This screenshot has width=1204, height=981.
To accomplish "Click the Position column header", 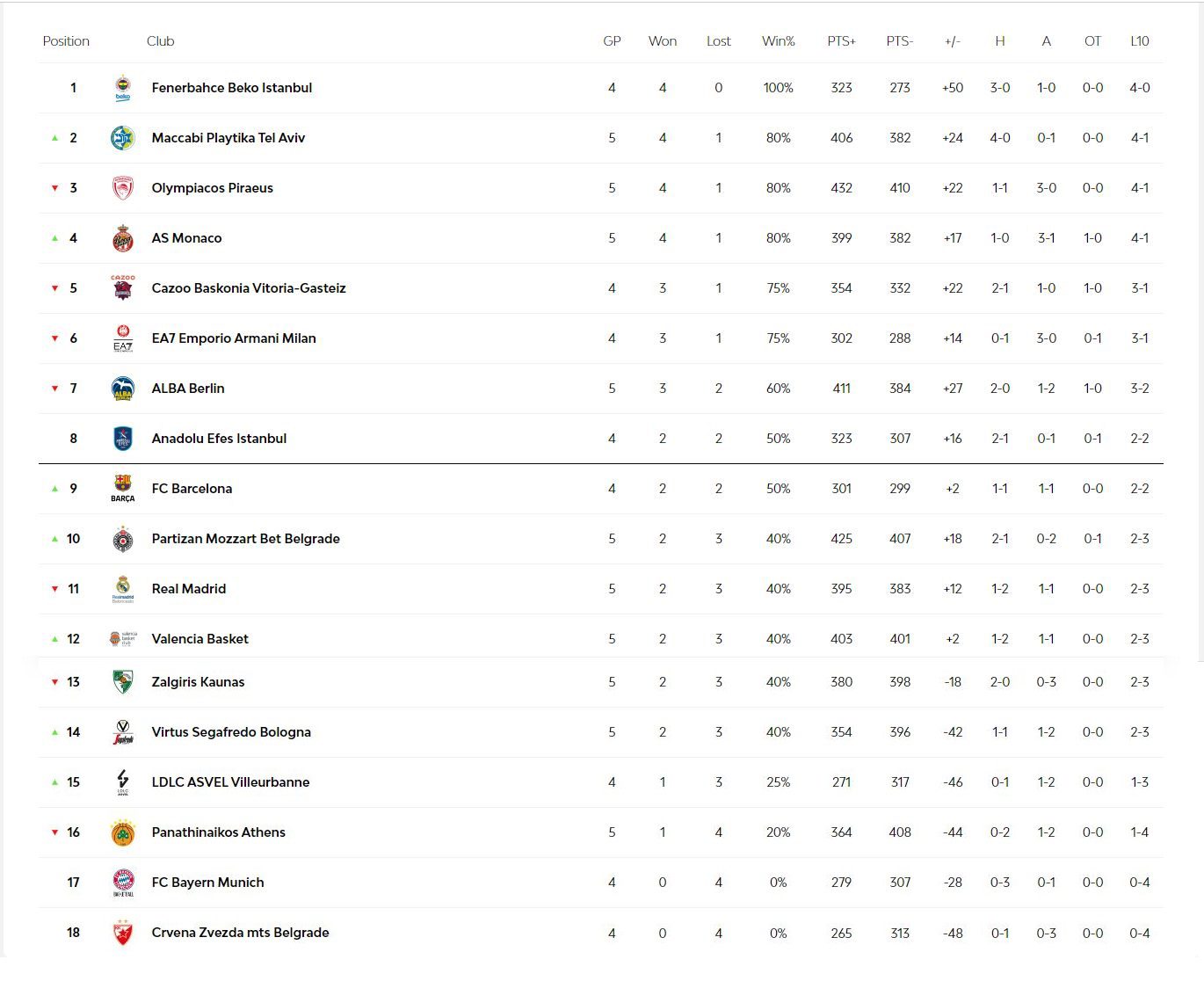I will point(66,41).
